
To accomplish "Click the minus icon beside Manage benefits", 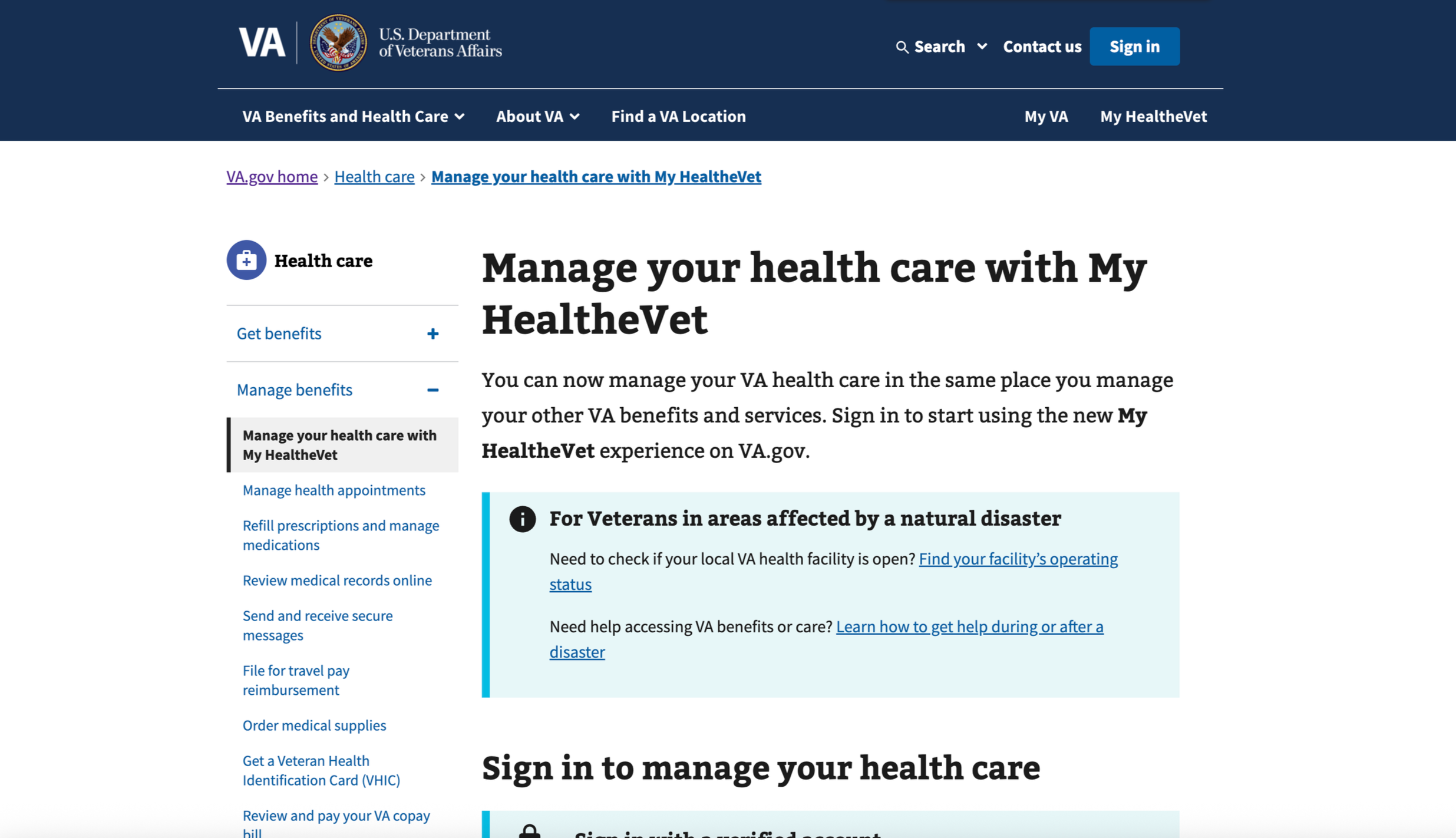I will [432, 390].
